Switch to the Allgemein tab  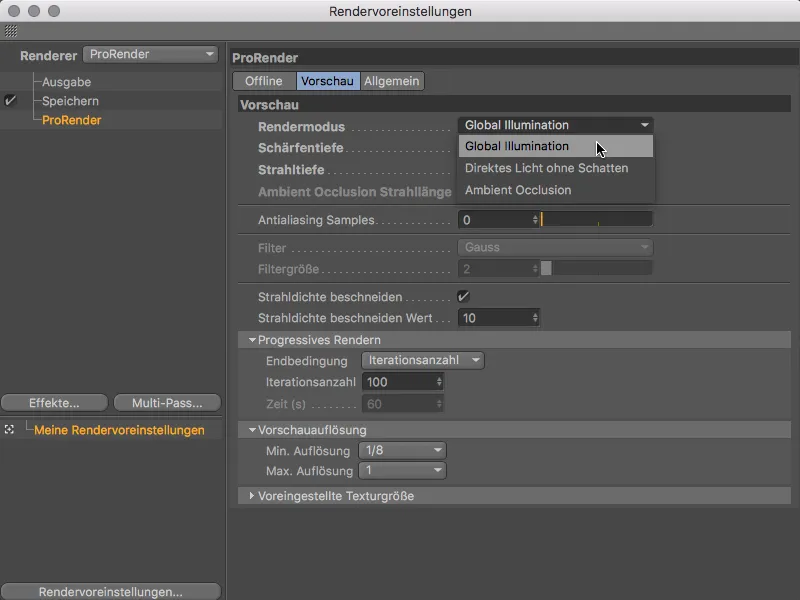pyautogui.click(x=392, y=81)
